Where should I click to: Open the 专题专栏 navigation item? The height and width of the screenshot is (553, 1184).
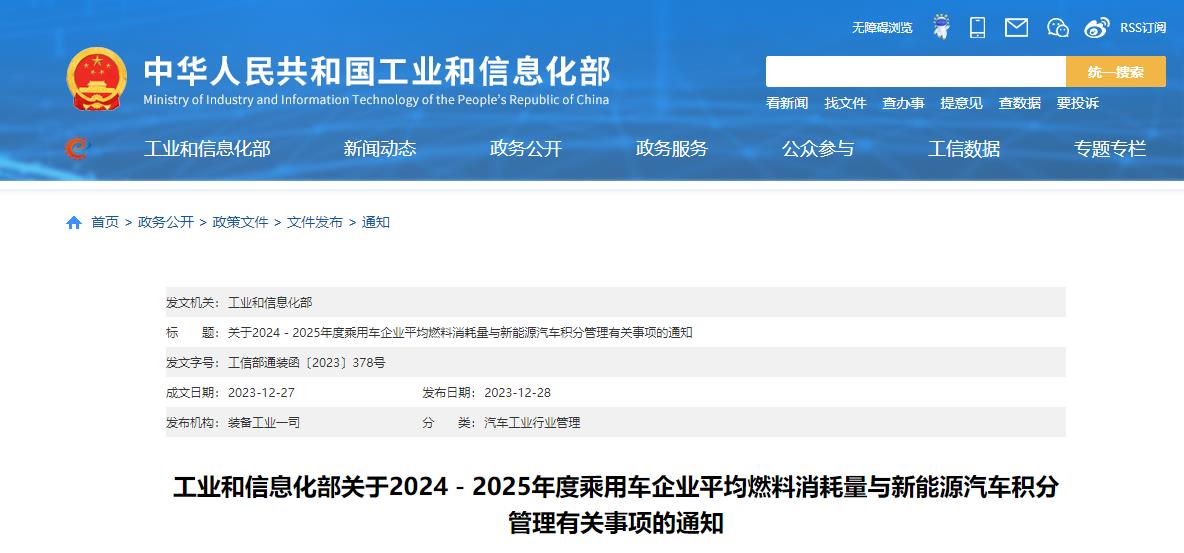(1110, 149)
